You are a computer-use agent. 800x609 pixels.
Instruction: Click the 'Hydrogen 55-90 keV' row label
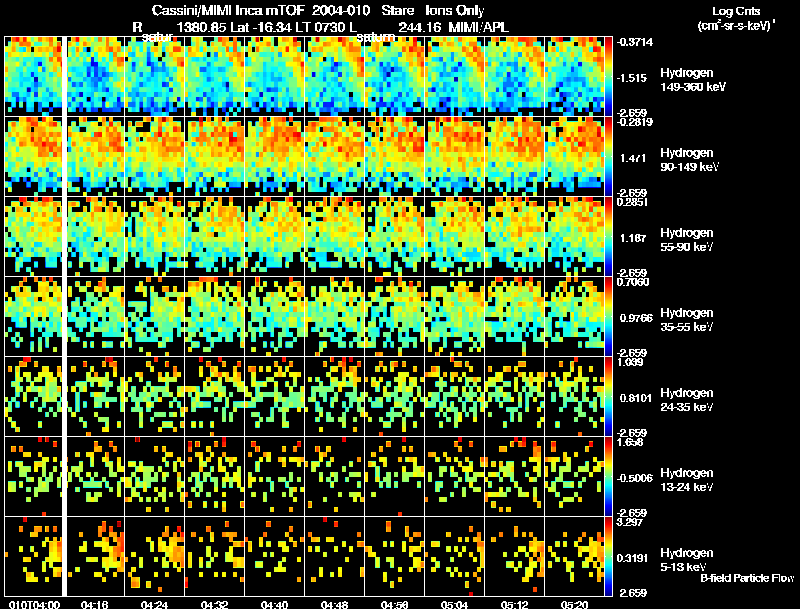pyautogui.click(x=686, y=240)
